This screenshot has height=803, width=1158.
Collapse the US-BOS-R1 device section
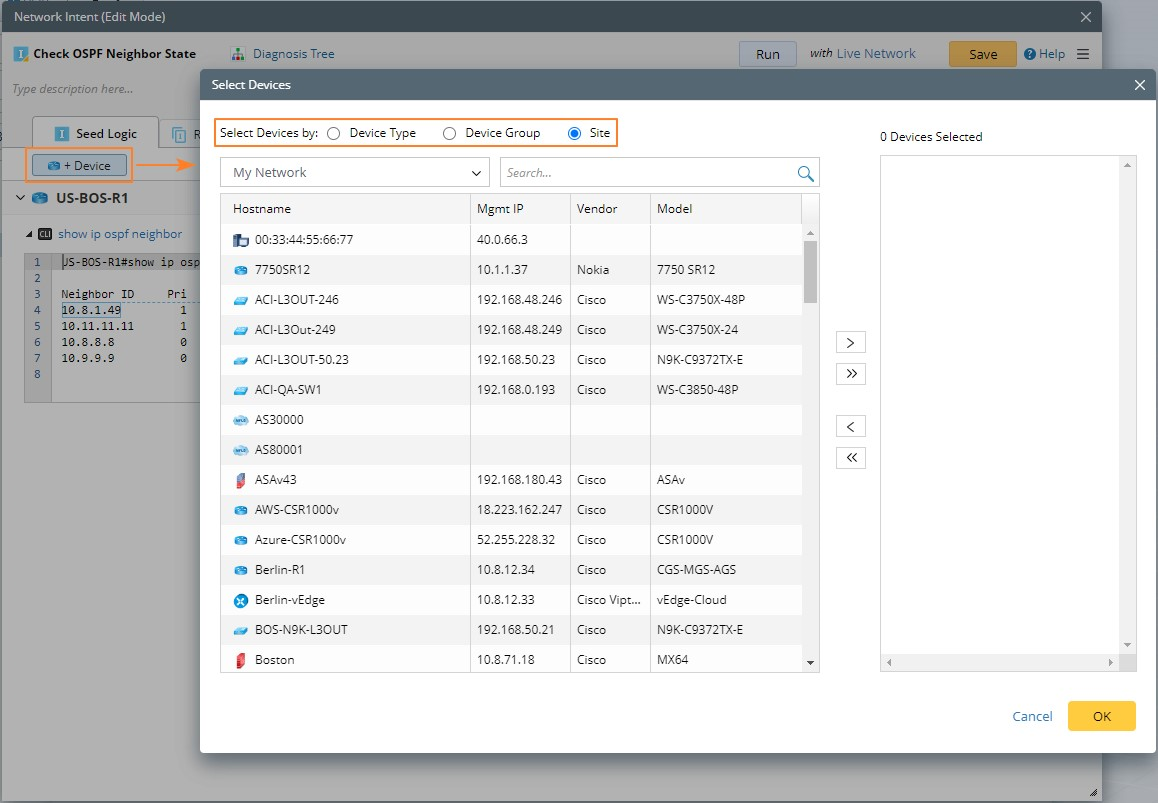tap(21, 198)
